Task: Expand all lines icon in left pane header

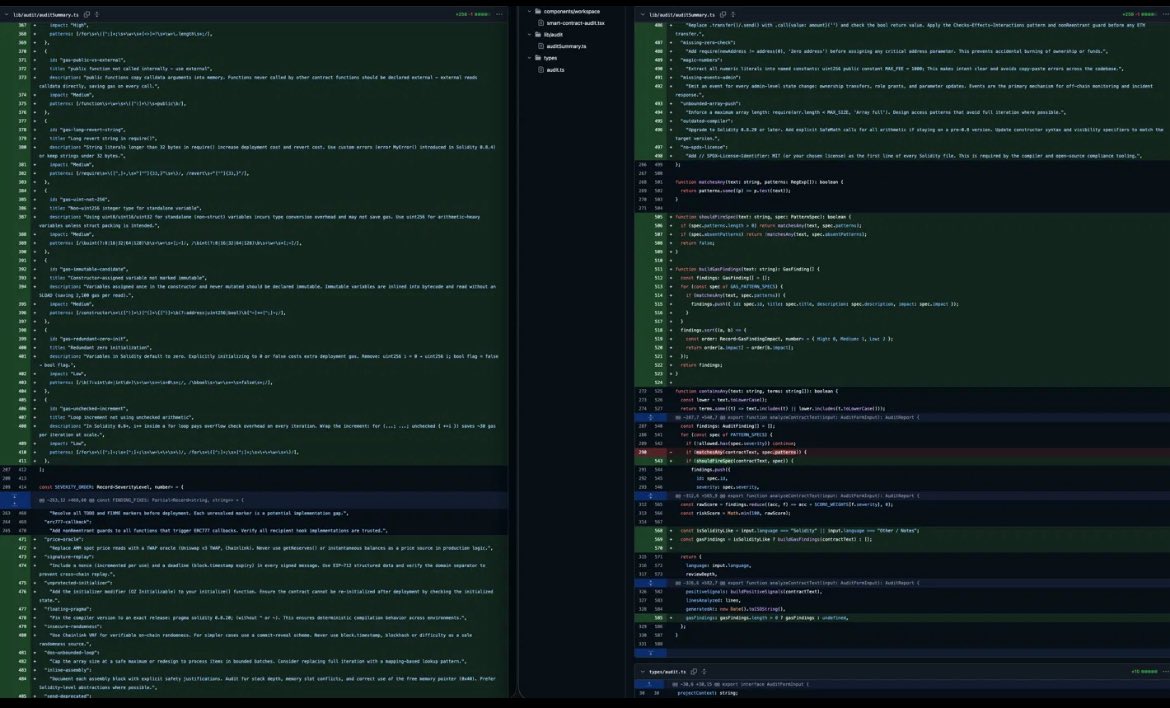Action: pos(96,14)
